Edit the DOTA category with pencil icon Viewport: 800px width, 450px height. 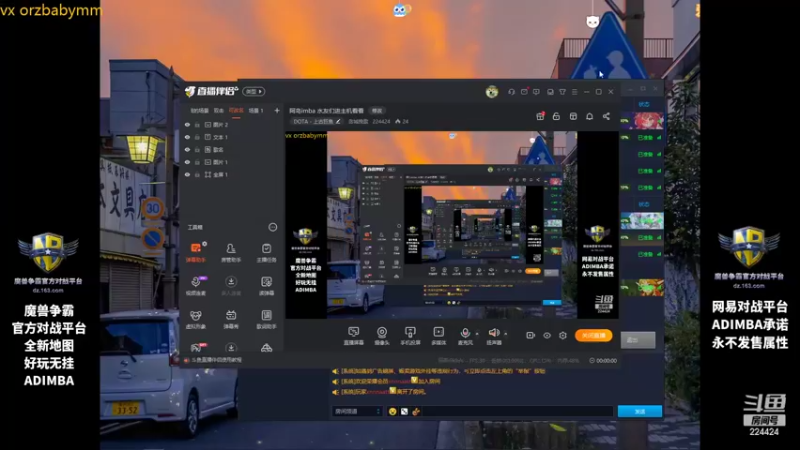[x=338, y=121]
